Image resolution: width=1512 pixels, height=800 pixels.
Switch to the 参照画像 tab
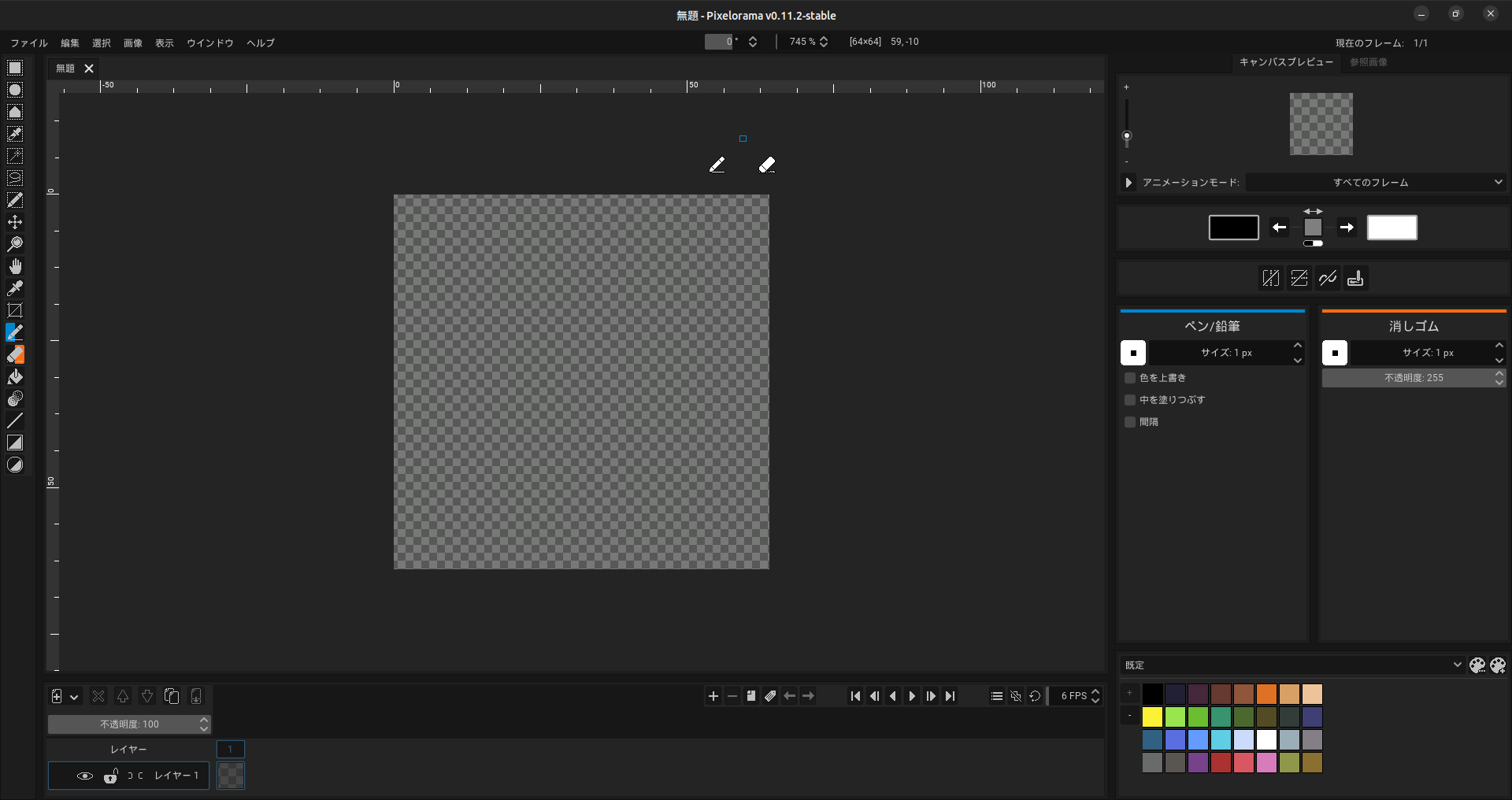[x=1368, y=63]
